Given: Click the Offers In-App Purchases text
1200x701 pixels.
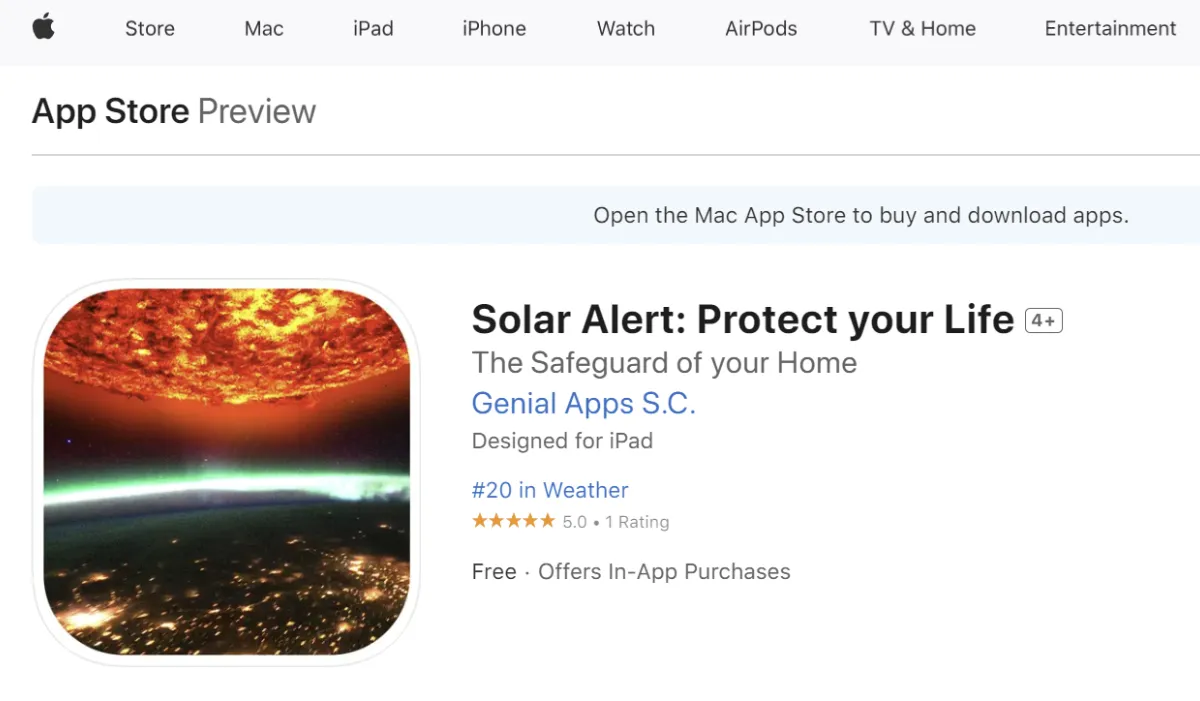Looking at the screenshot, I should [x=664, y=572].
